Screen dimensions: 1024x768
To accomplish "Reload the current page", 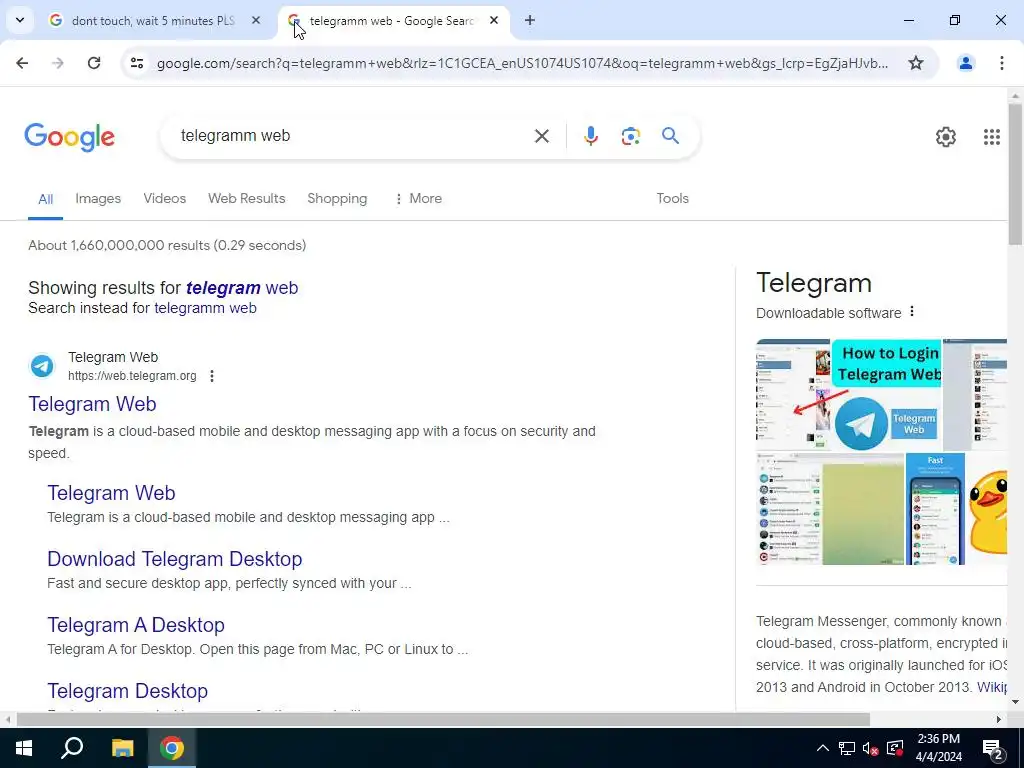I will (94, 63).
